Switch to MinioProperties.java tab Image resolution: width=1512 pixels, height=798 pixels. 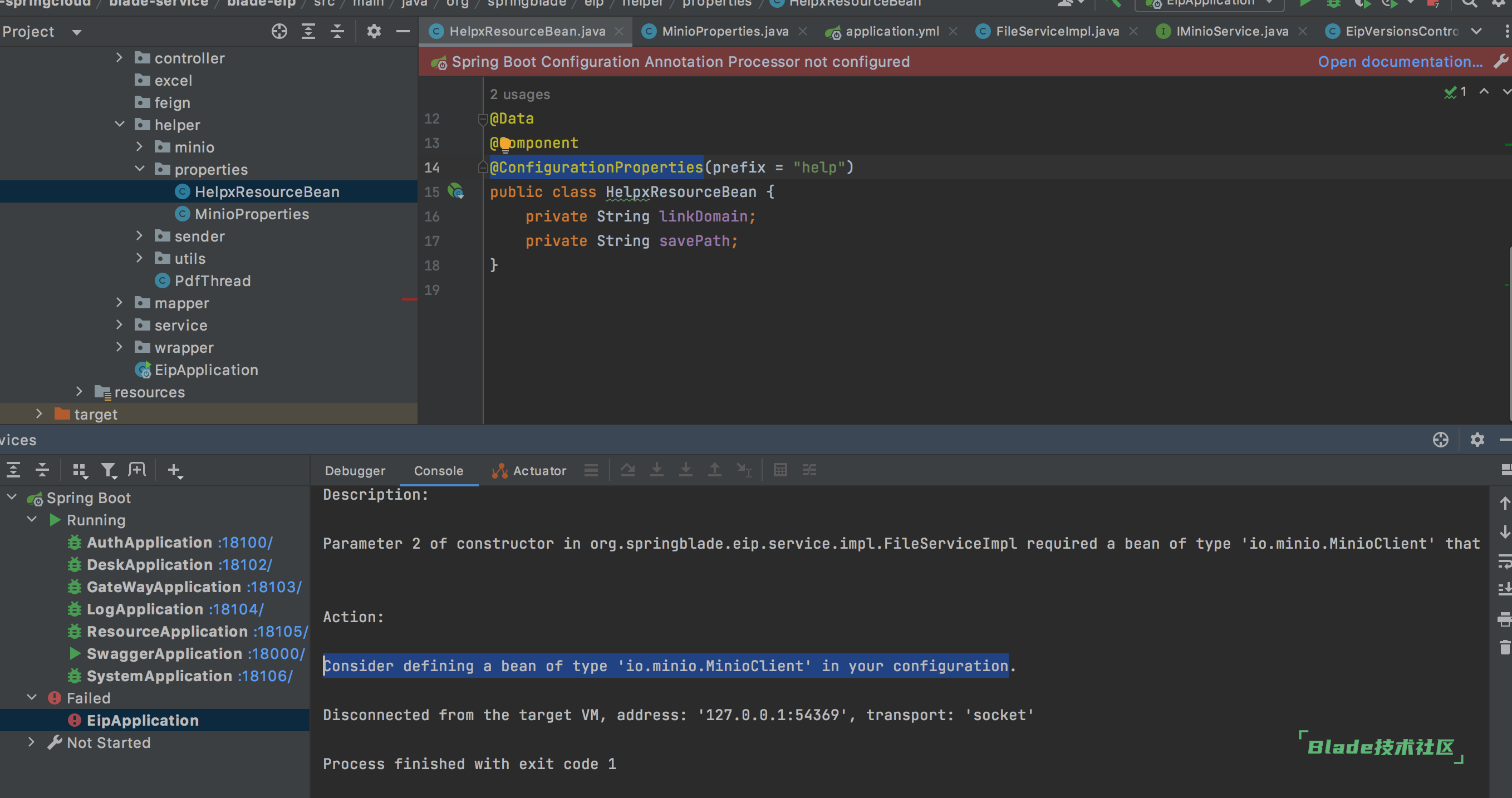pos(724,31)
